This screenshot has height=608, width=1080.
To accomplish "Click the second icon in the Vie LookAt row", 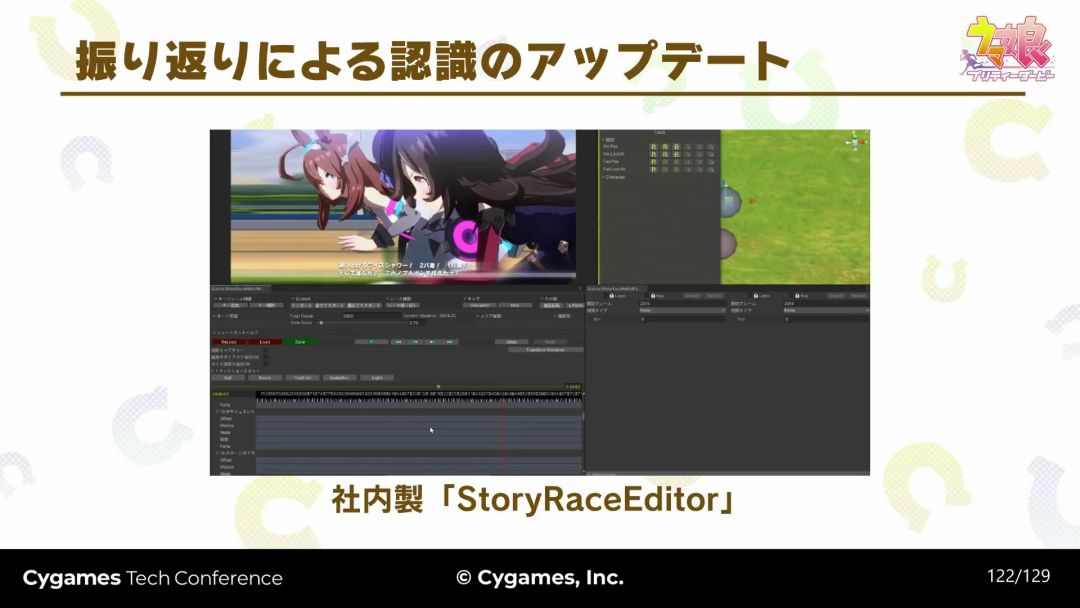I will pyautogui.click(x=664, y=154).
